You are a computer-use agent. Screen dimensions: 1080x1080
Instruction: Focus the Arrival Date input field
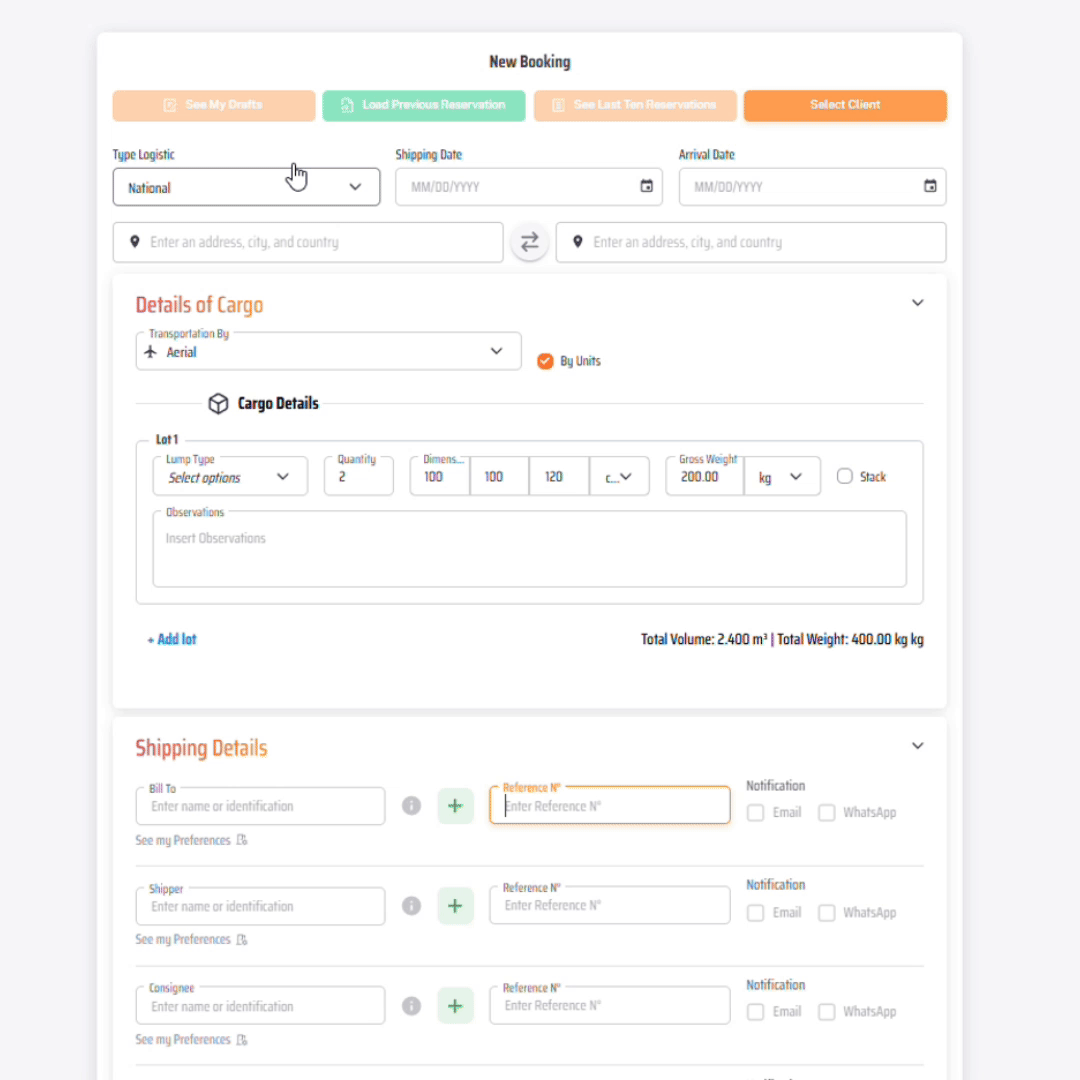[812, 187]
